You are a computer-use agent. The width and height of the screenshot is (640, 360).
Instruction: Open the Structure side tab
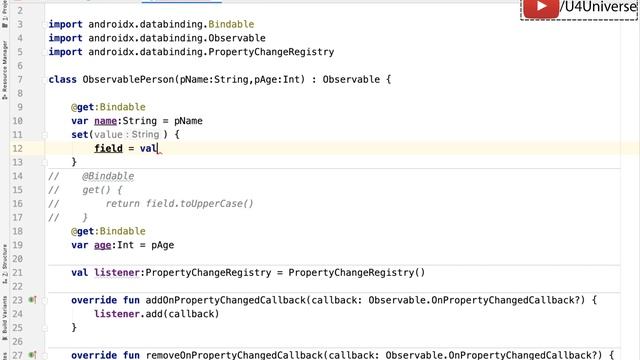coord(4,264)
